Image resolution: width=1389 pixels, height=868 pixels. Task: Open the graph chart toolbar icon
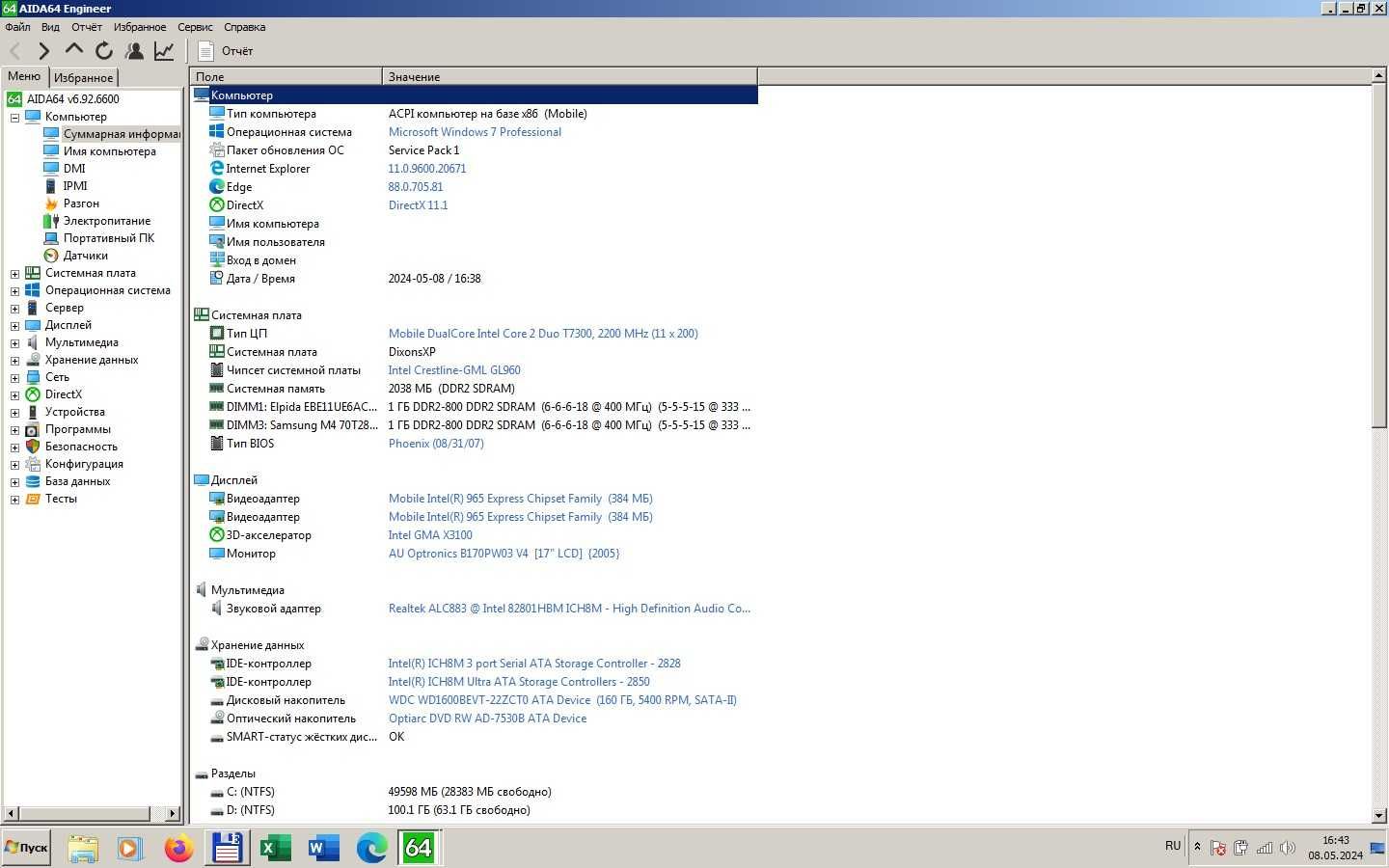[x=164, y=50]
